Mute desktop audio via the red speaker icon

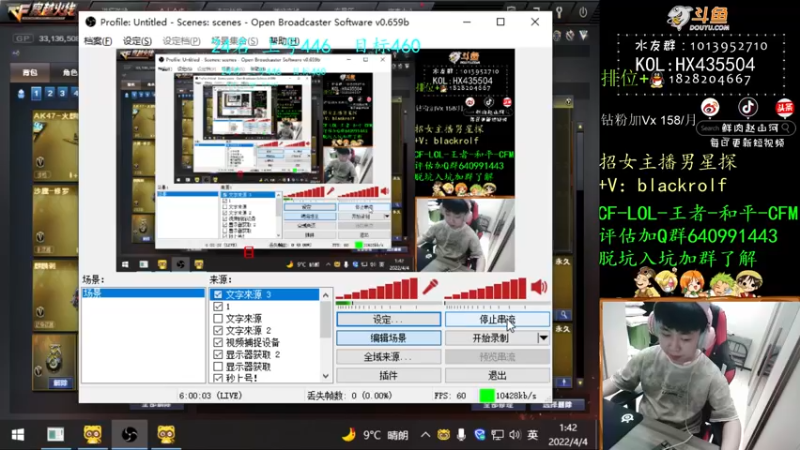(538, 287)
